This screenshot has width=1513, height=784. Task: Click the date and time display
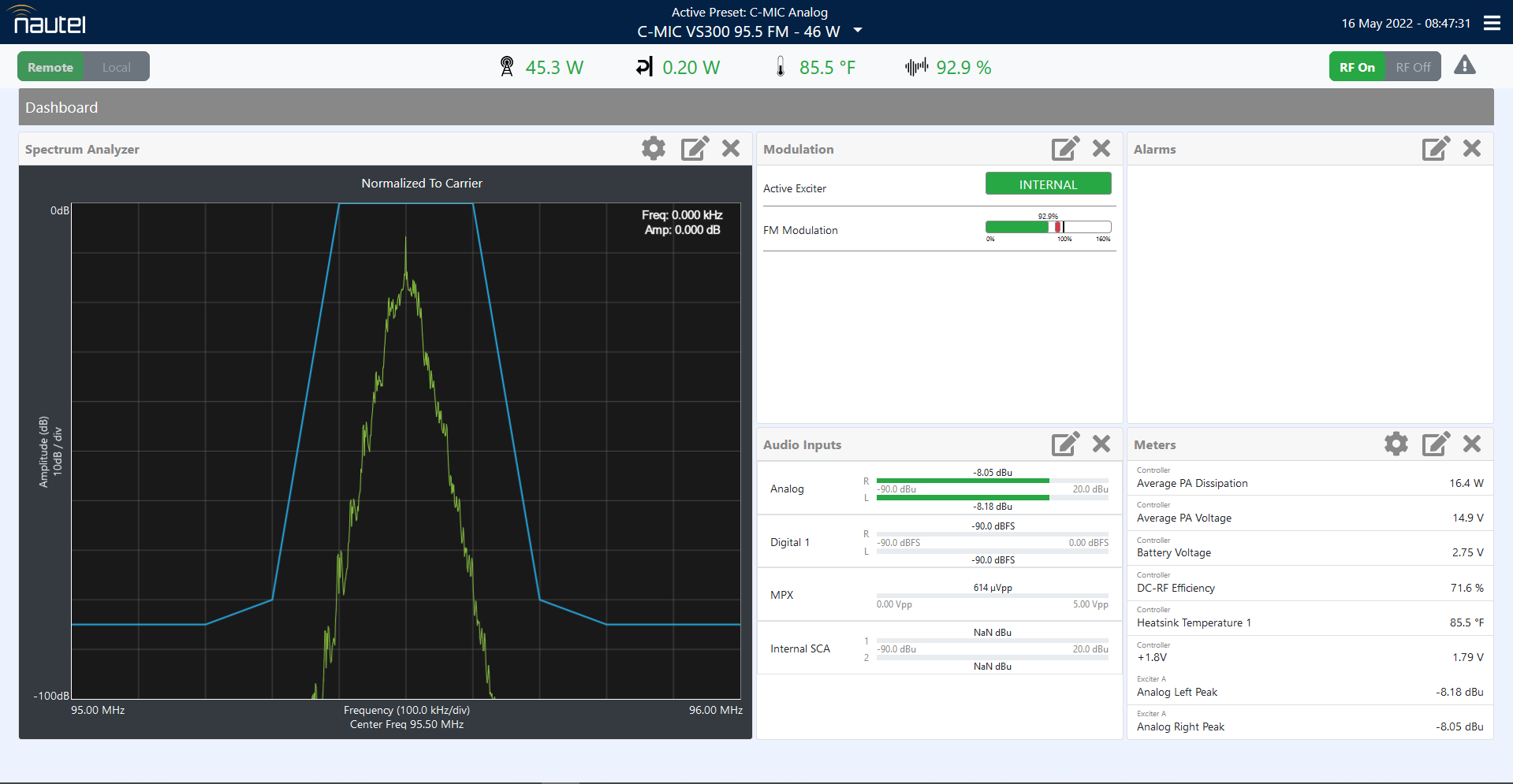coord(1406,23)
